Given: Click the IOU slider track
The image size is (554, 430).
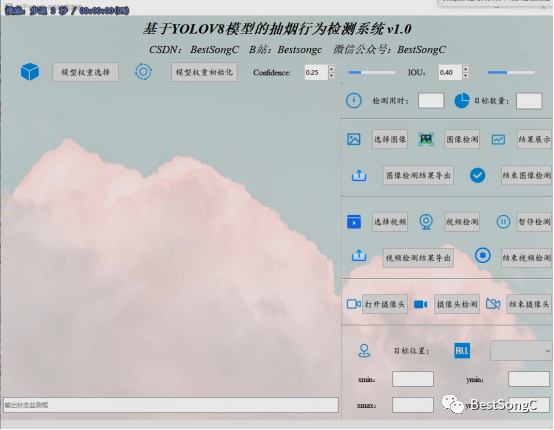Looking at the screenshot, I should (511, 72).
